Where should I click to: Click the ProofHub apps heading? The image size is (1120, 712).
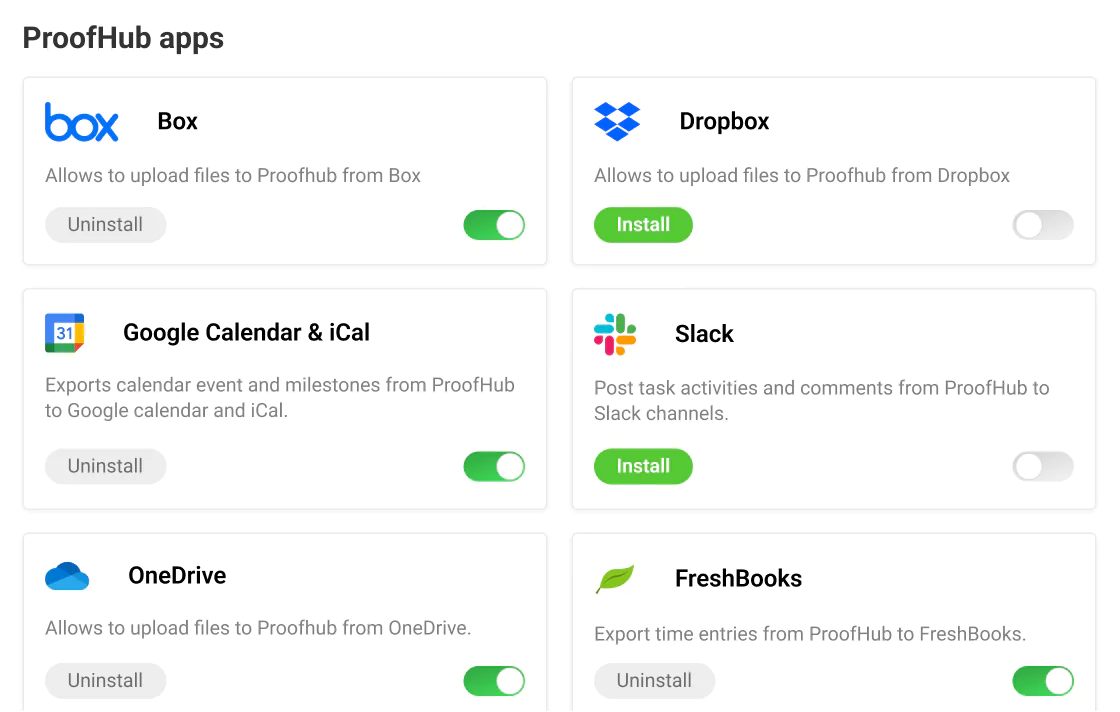click(x=122, y=38)
